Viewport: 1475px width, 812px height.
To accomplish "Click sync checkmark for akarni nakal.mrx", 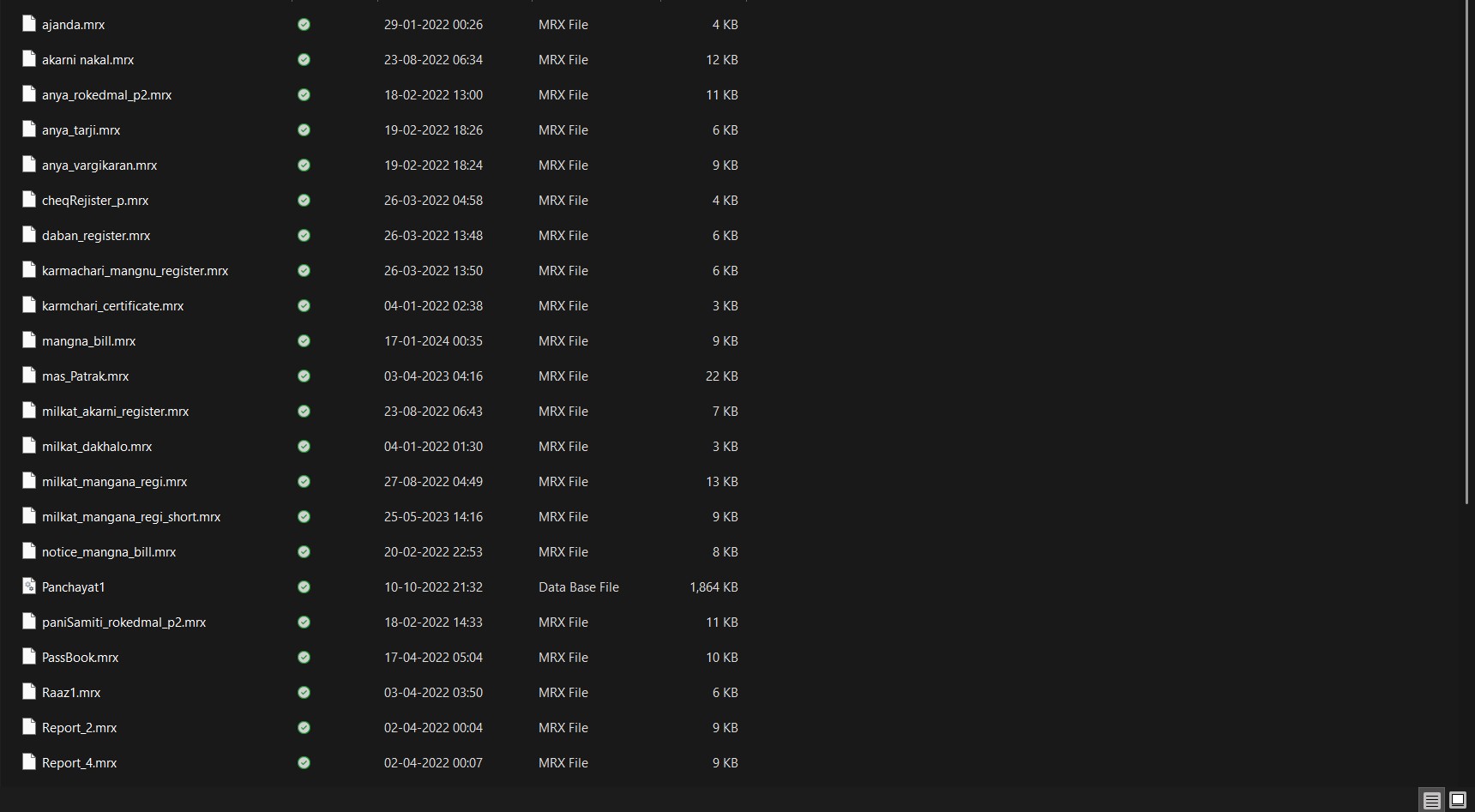I will pos(304,60).
